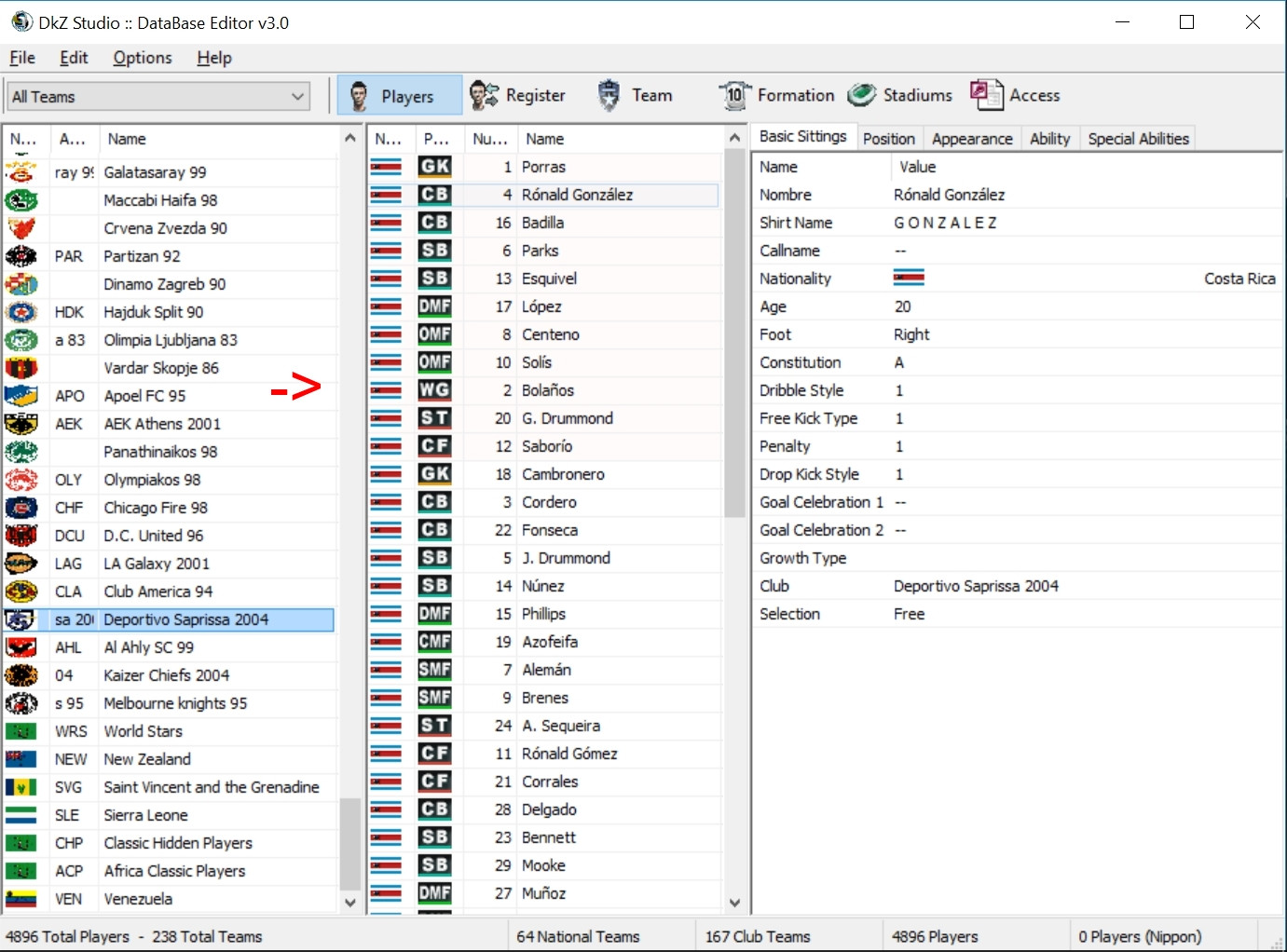Select player A. Sequeira

click(544, 726)
